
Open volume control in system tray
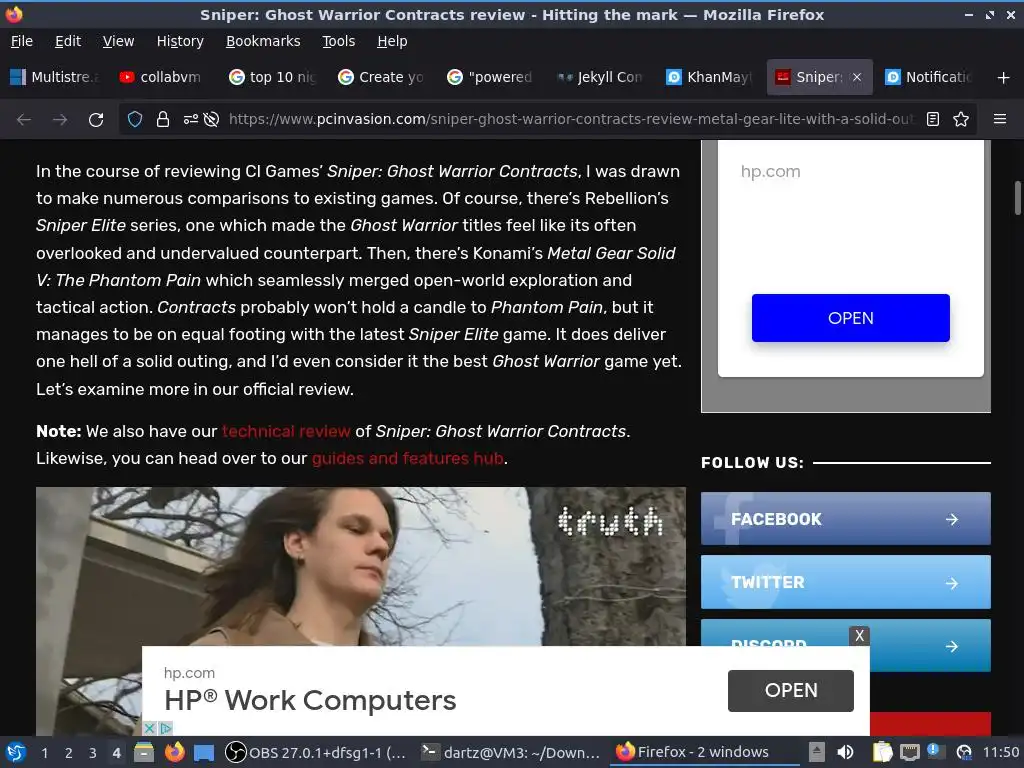(x=845, y=752)
